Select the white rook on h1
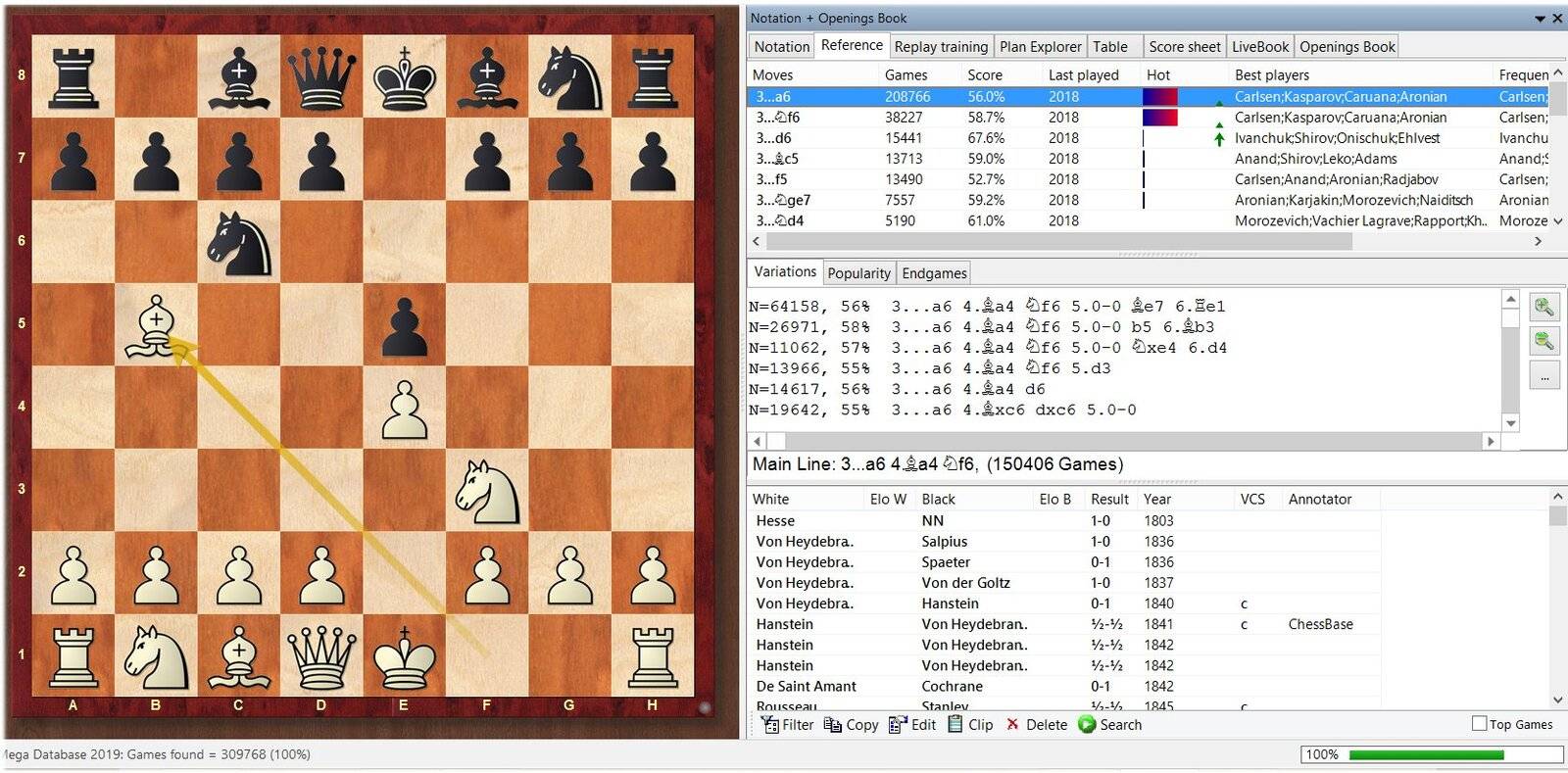Screen dimensions: 1568x773 (653, 655)
